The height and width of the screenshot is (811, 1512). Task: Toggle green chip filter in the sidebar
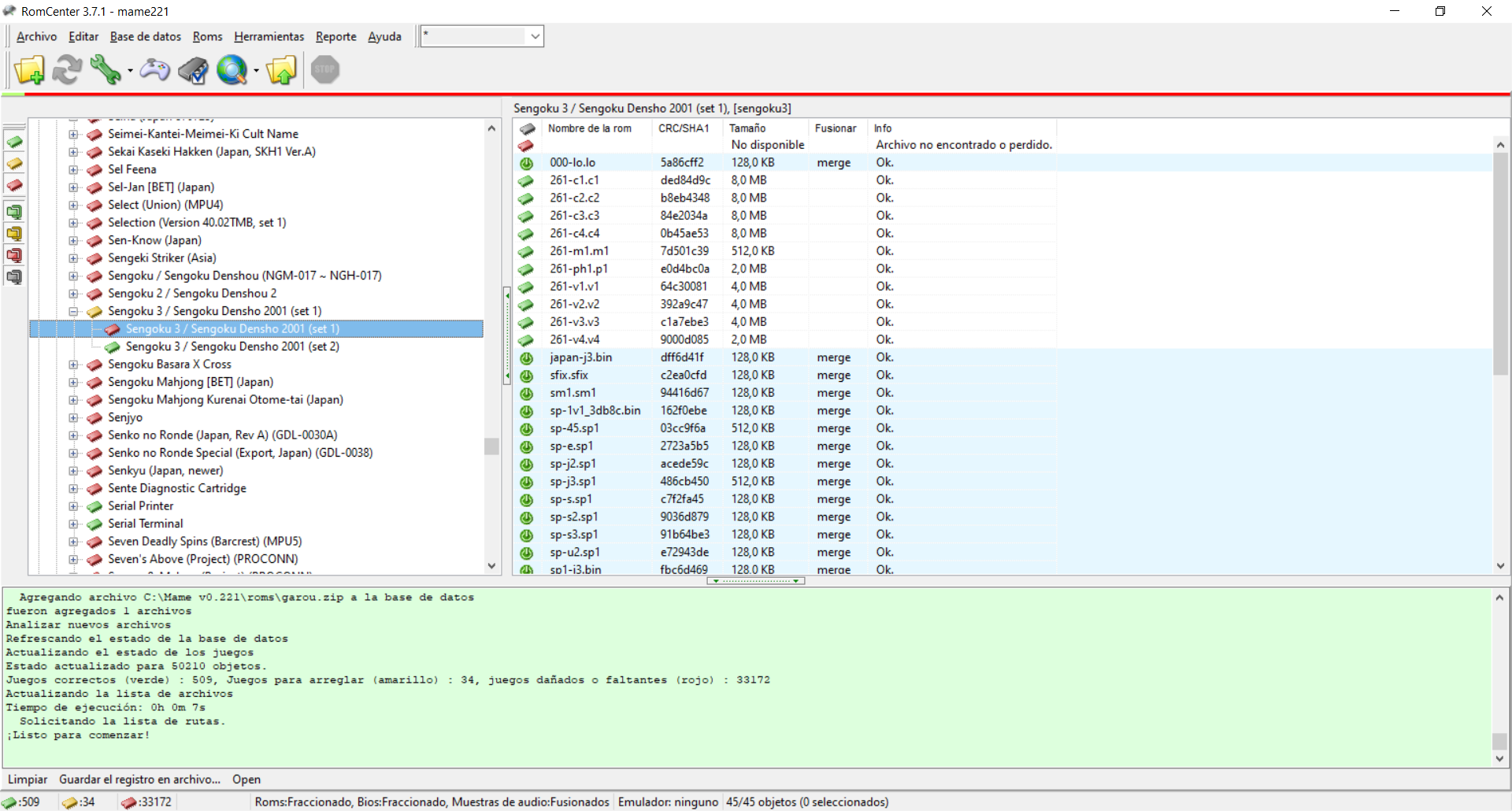click(x=14, y=142)
